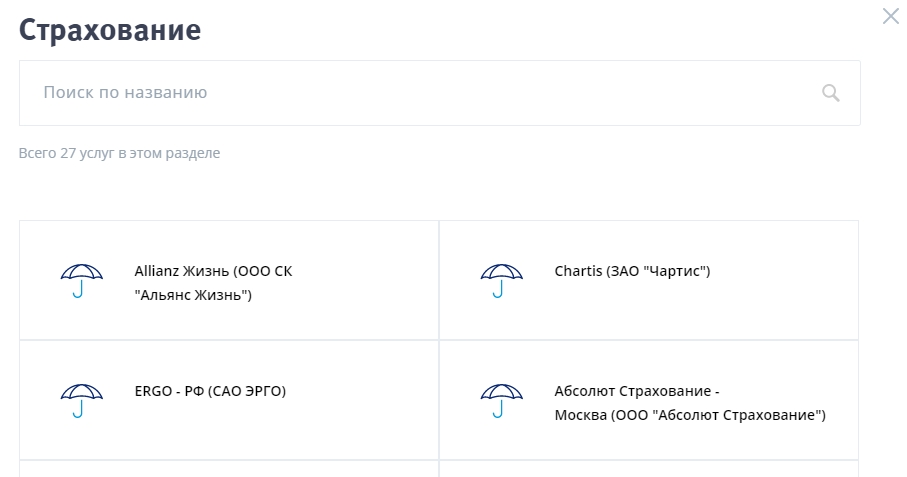Click the partially visible tile below Абсолют Страхование
907x477 pixels.
(x=648, y=469)
